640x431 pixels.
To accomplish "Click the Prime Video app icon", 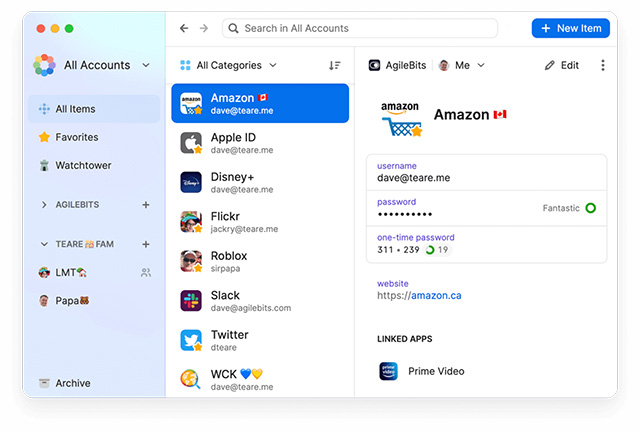I will (388, 371).
